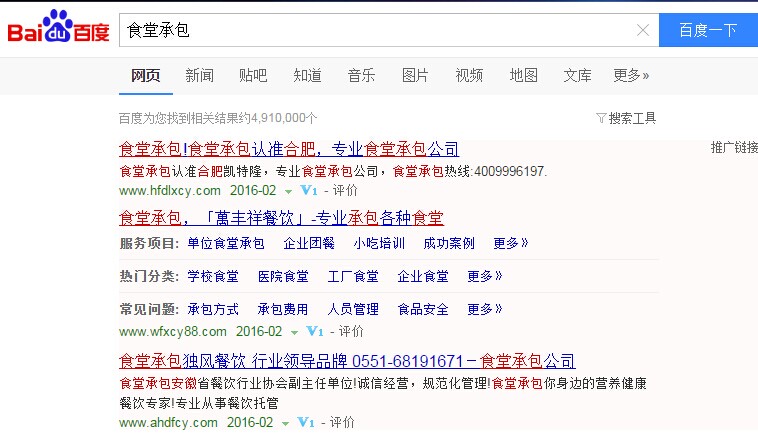
Task: Expand the 更多» navigation menu
Action: tap(631, 75)
